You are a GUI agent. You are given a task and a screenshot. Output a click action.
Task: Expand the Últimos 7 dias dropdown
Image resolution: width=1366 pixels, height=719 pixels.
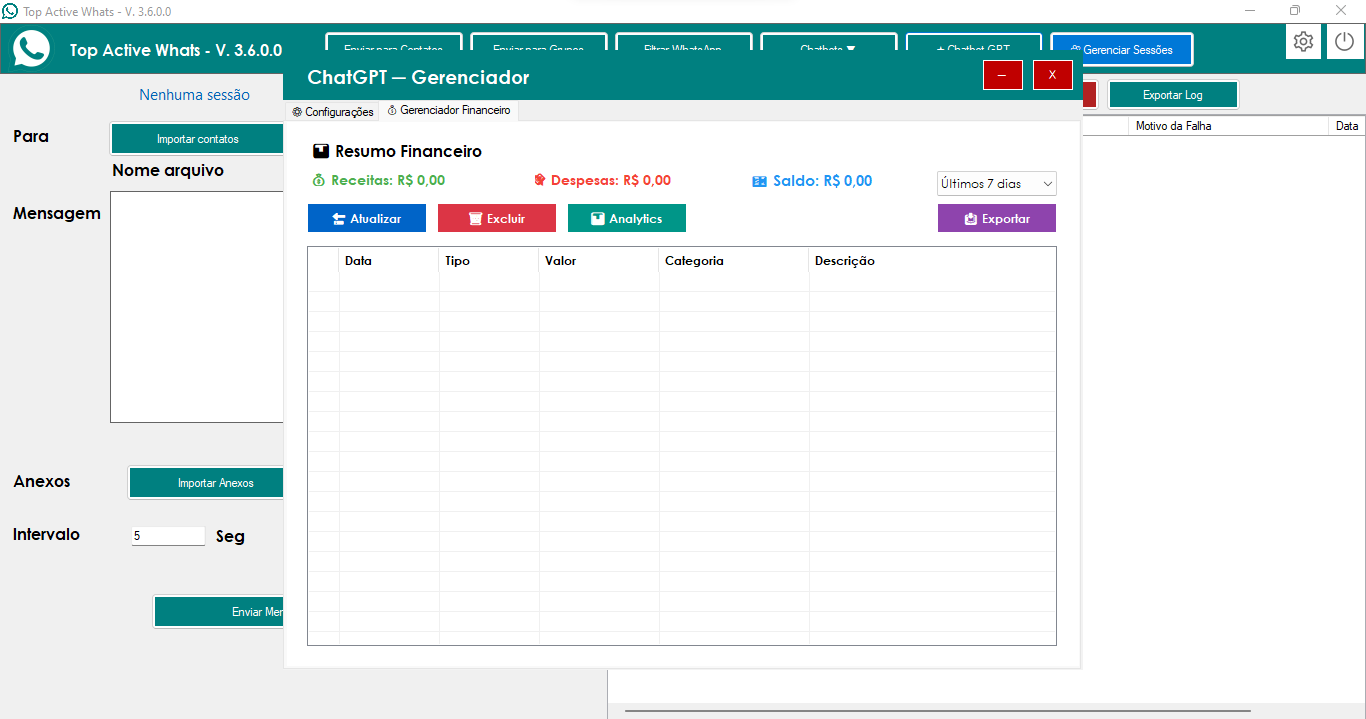[996, 184]
